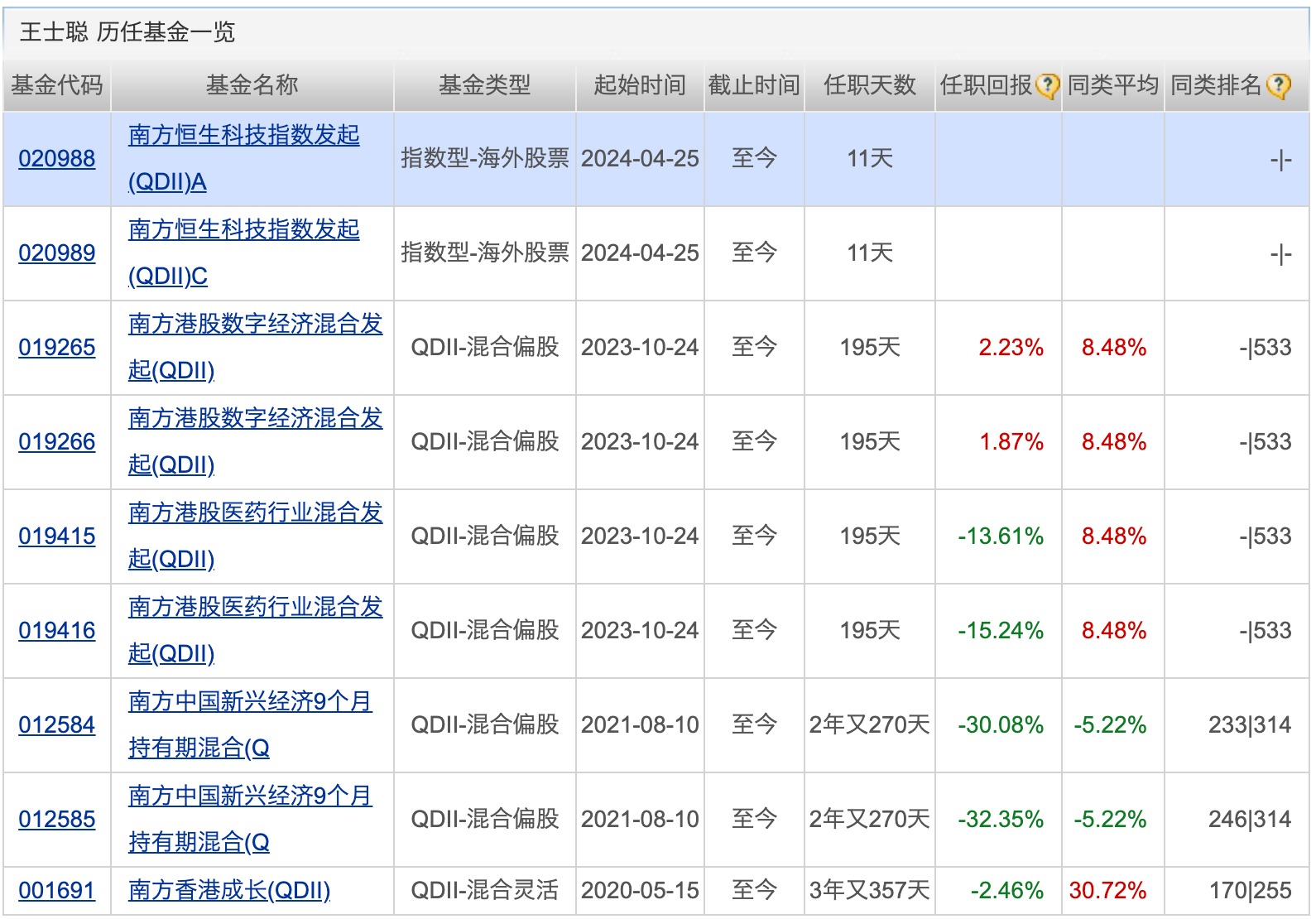The width and height of the screenshot is (1316, 919).
Task: Open fund code 019265 link
Action: pyautogui.click(x=57, y=348)
